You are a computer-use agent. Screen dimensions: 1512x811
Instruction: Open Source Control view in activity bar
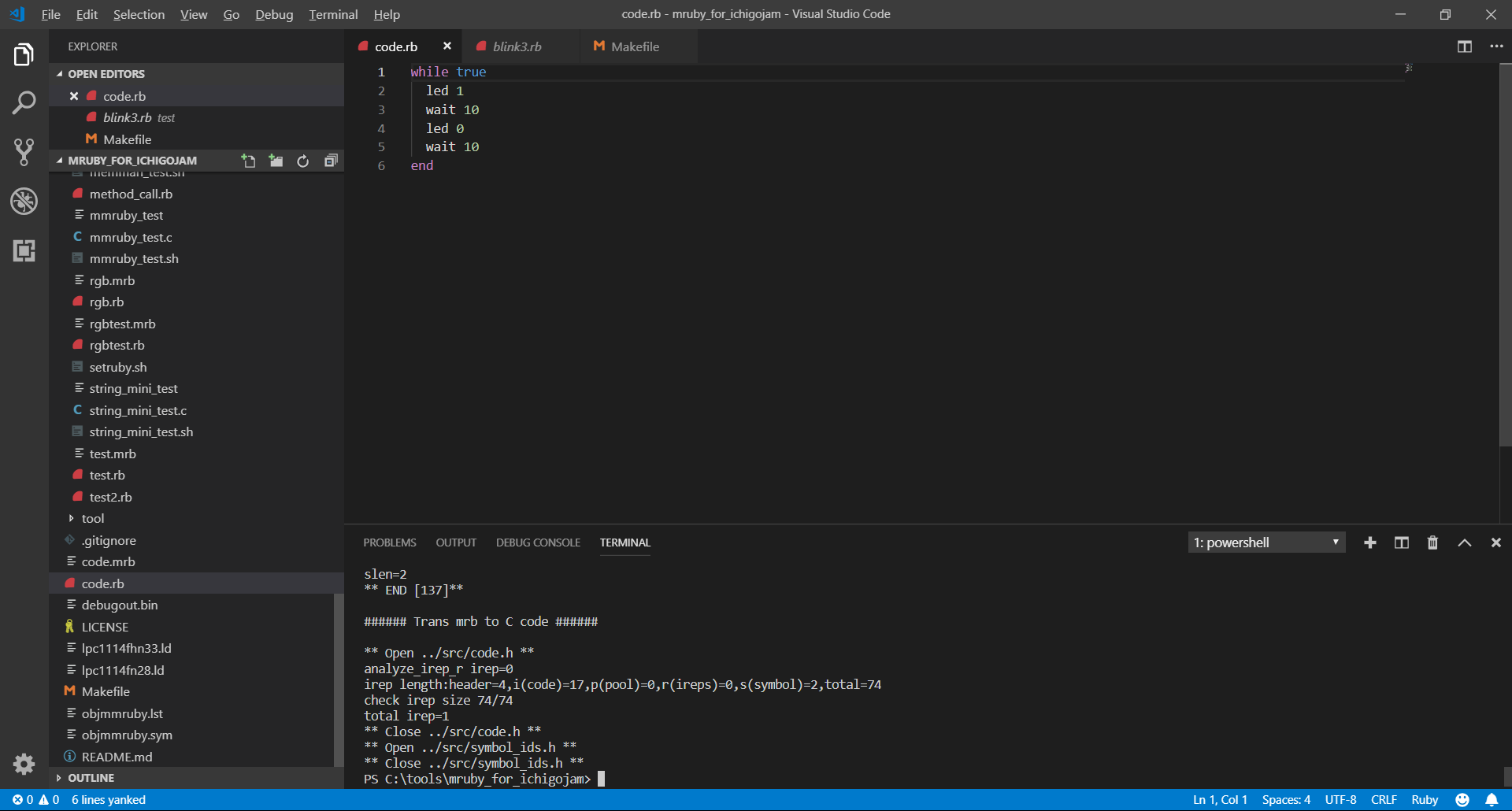[24, 152]
